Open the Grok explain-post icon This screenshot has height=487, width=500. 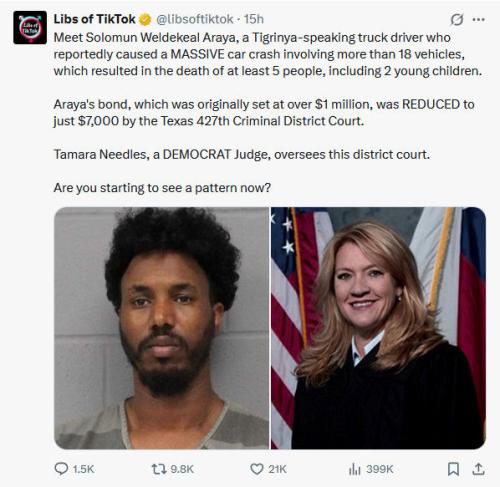point(456,20)
